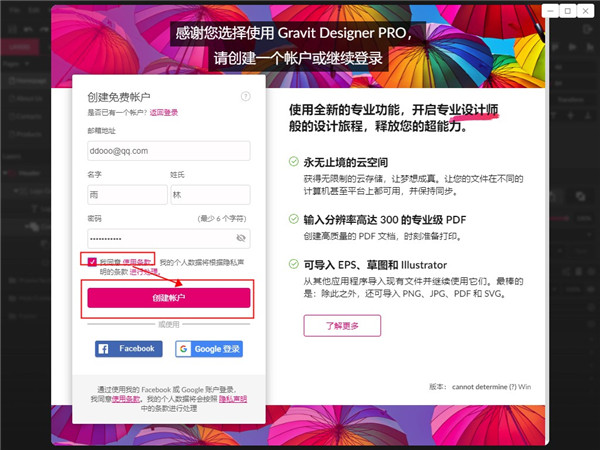Image resolution: width=600 pixels, height=450 pixels.
Task: Click the check icon beside 输入分辨率高达 300 的专业级 PDF
Action: pos(293,219)
